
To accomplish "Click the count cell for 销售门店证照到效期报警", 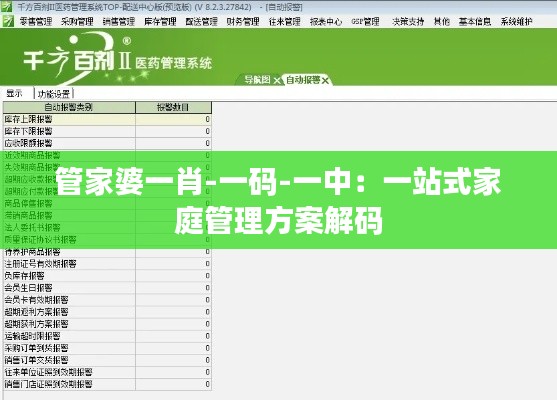I will coord(173,384).
